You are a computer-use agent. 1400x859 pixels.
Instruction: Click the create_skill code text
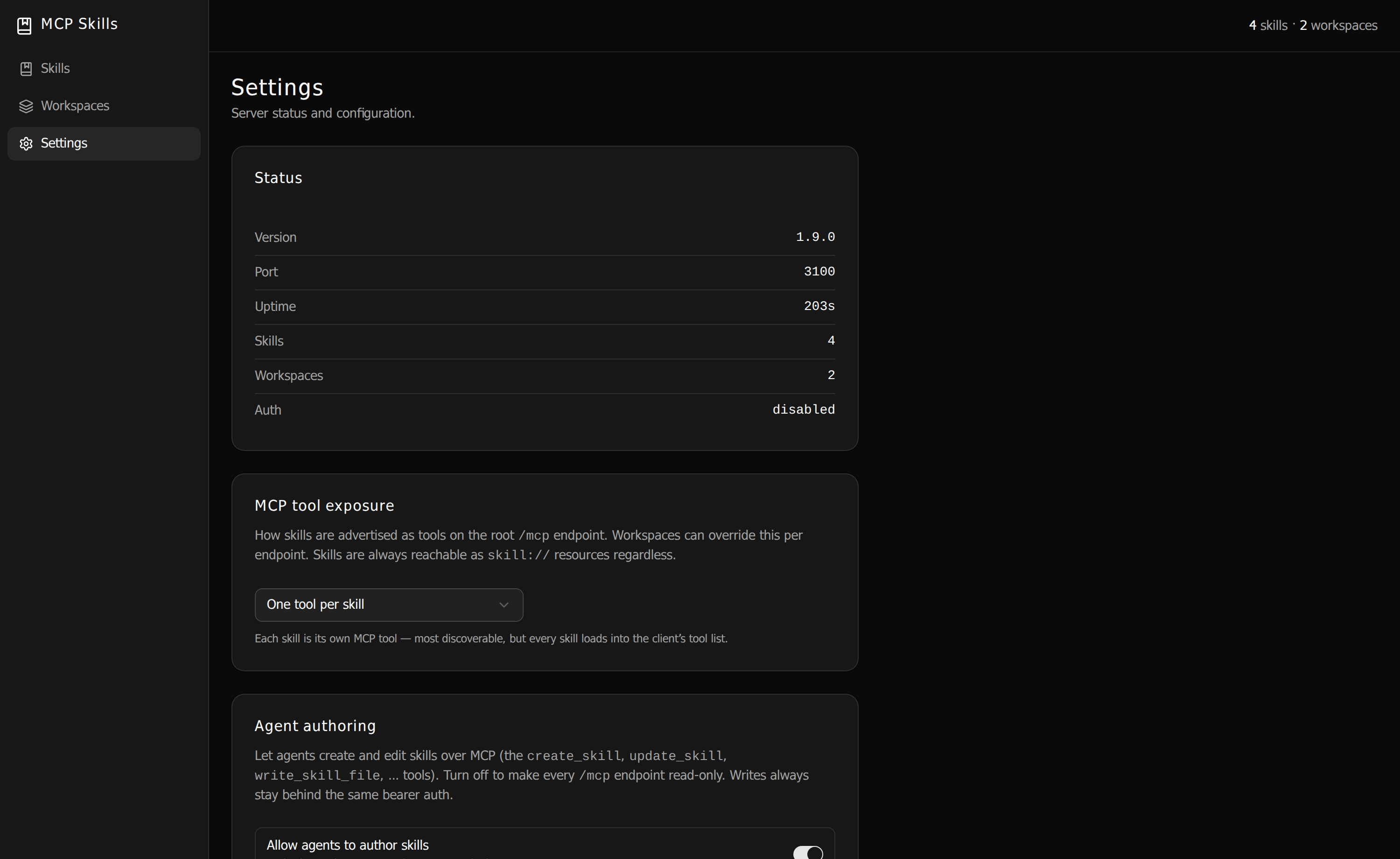[574, 756]
